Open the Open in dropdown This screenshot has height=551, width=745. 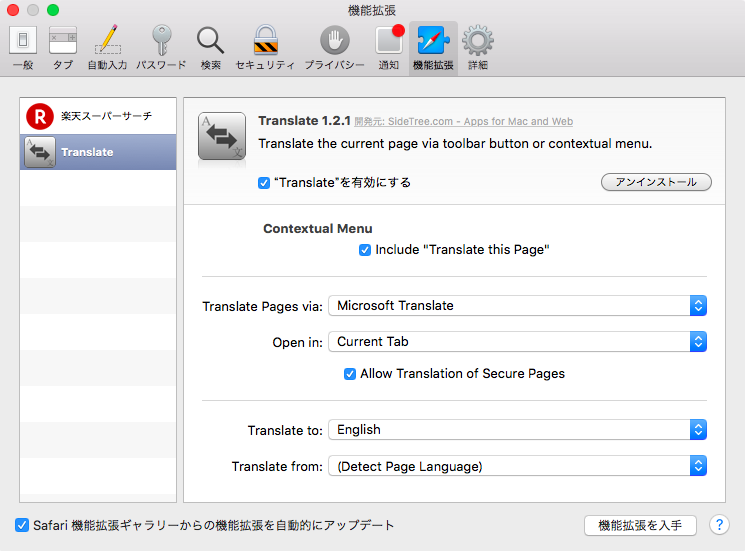tap(517, 342)
